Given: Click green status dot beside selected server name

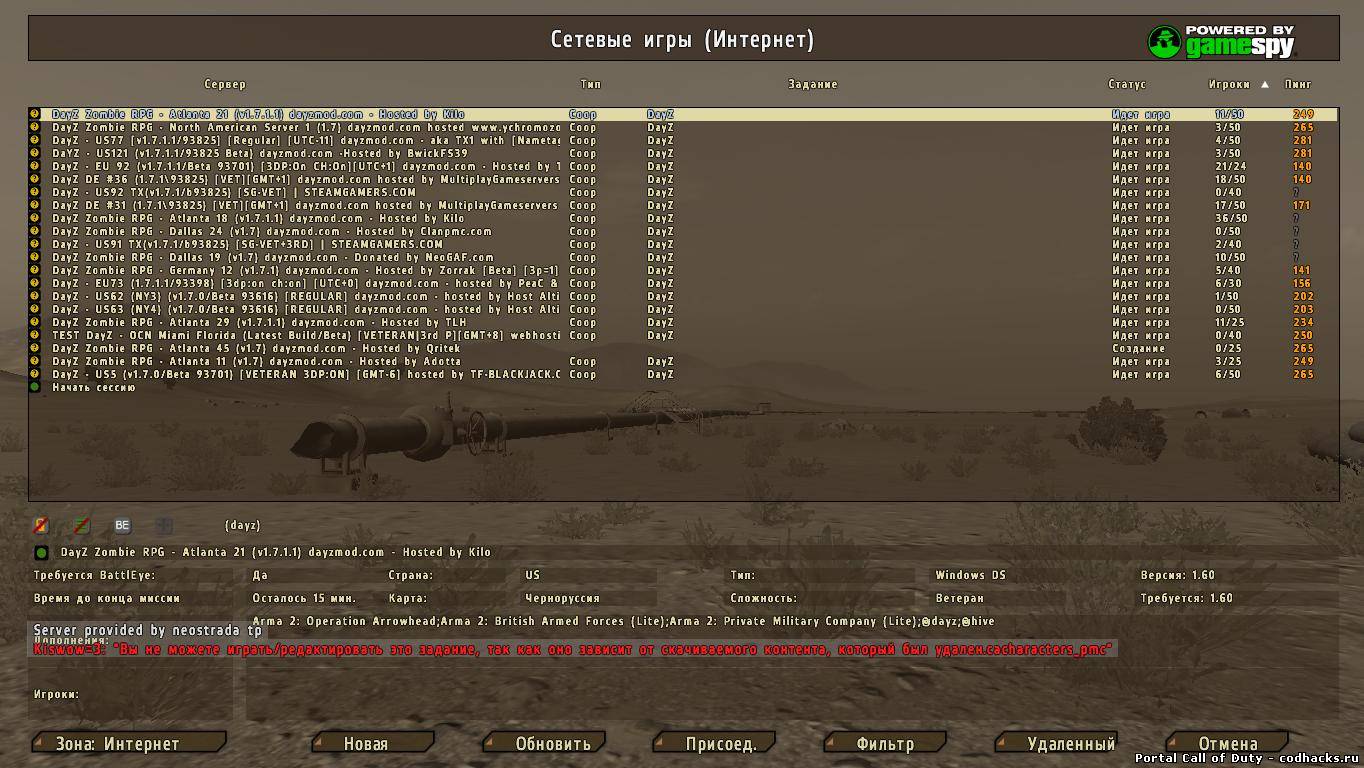Looking at the screenshot, I should click(41, 553).
